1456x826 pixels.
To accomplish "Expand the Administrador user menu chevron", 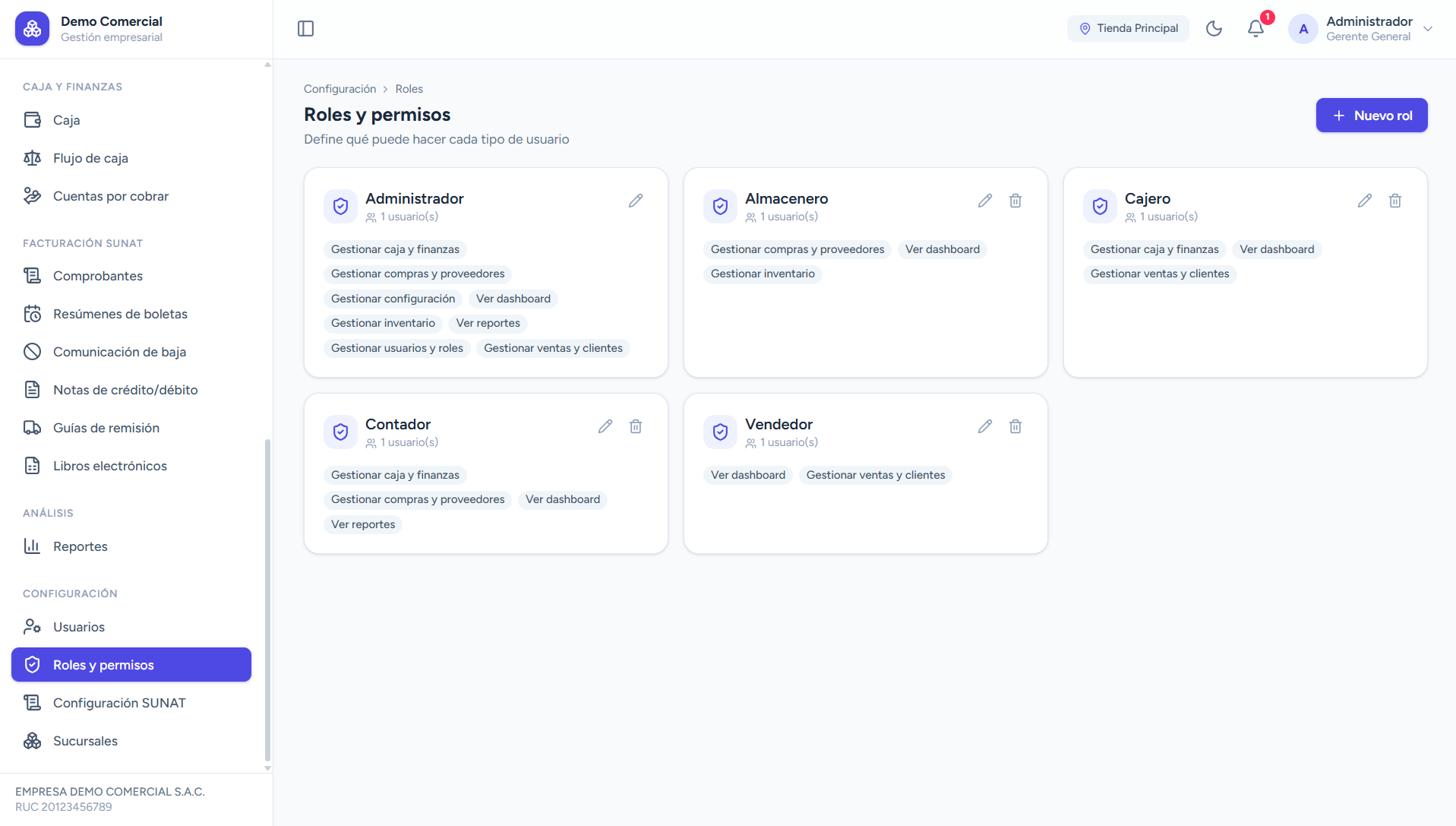I will 1428,29.
